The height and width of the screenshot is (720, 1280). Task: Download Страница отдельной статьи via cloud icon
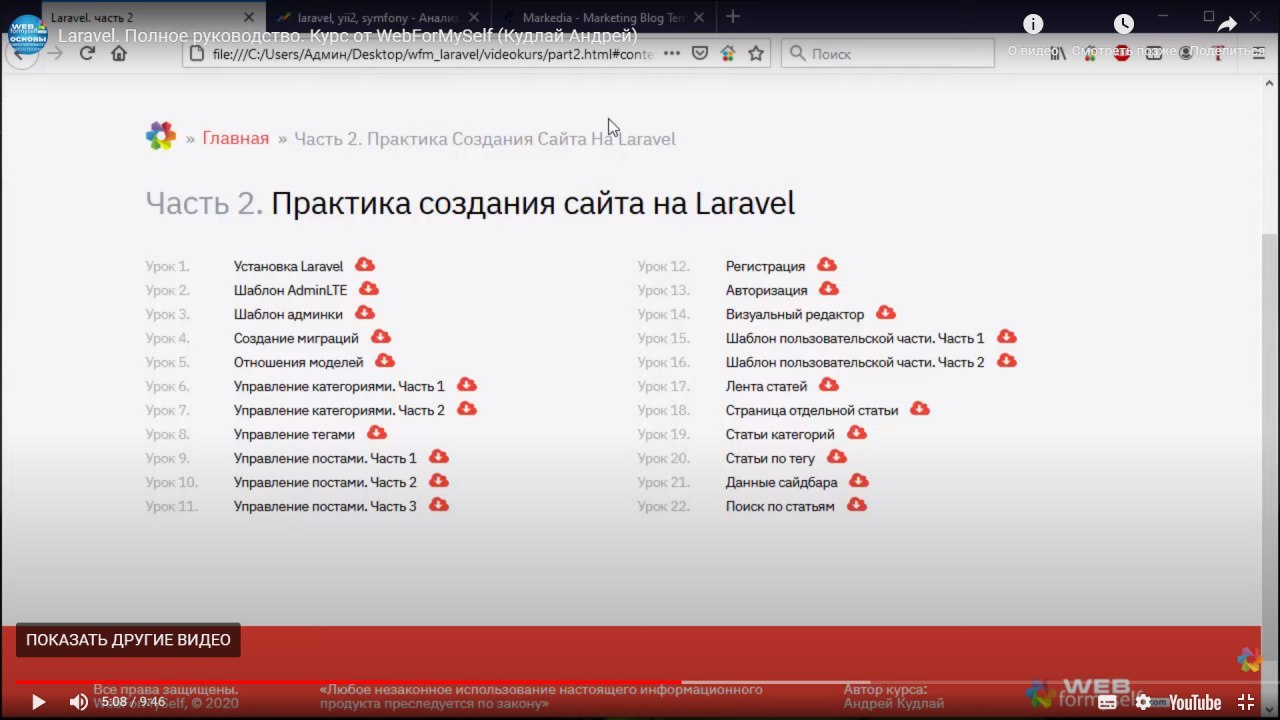click(920, 409)
